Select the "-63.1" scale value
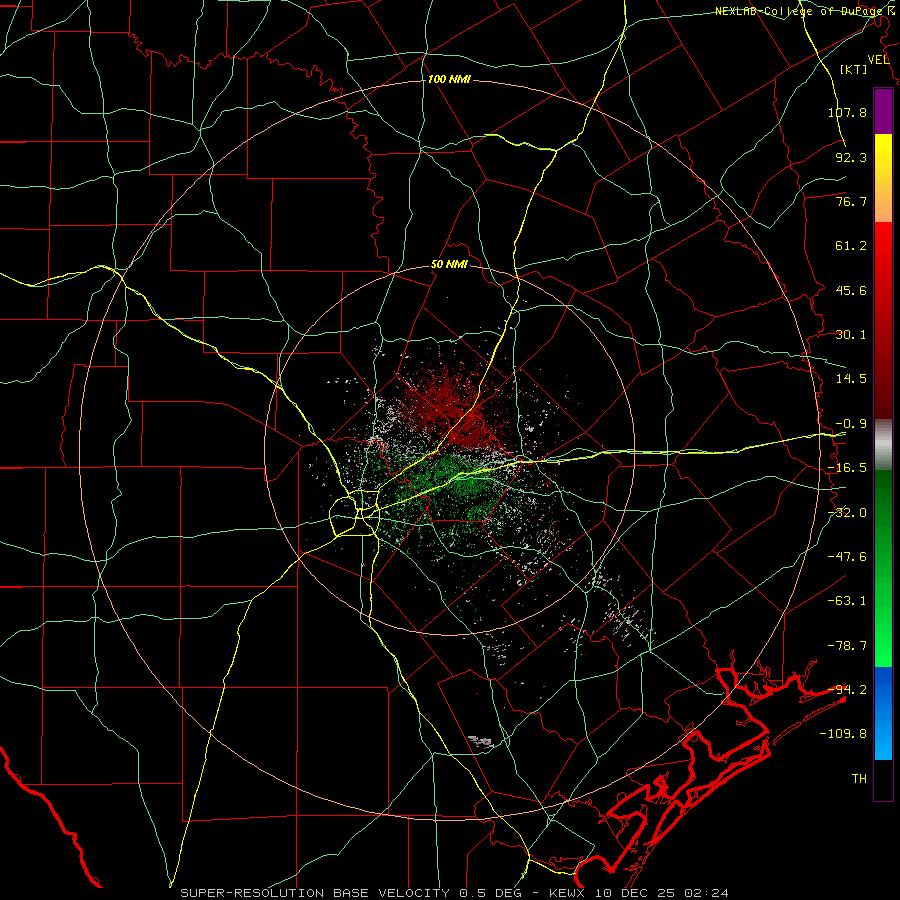Screen dimensions: 900x900 [847, 601]
